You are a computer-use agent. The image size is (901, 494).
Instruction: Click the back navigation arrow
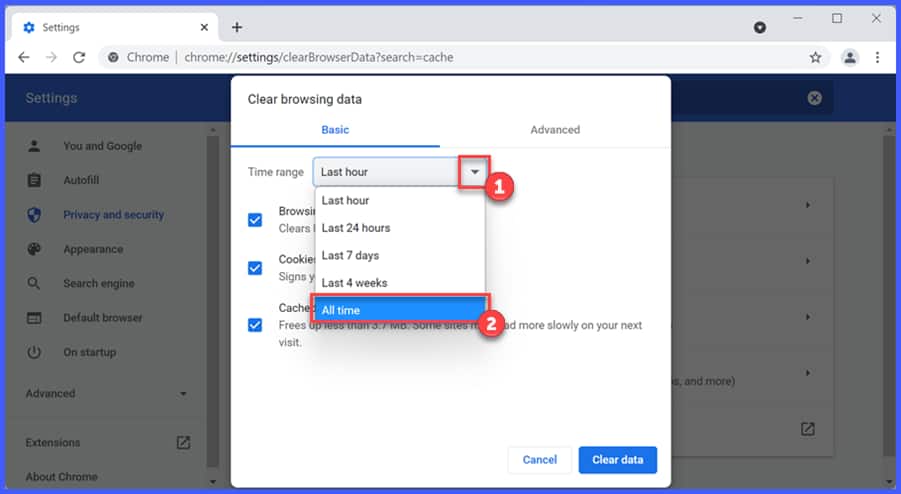pos(24,57)
